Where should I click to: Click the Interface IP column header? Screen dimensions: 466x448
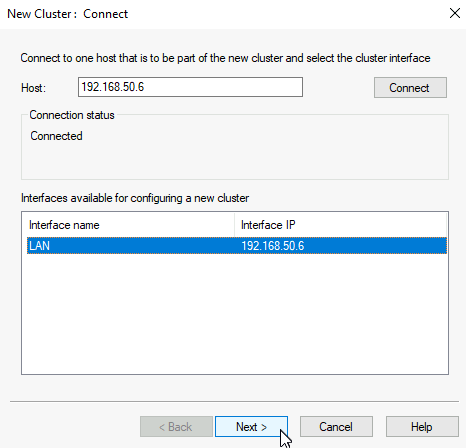coord(341,225)
